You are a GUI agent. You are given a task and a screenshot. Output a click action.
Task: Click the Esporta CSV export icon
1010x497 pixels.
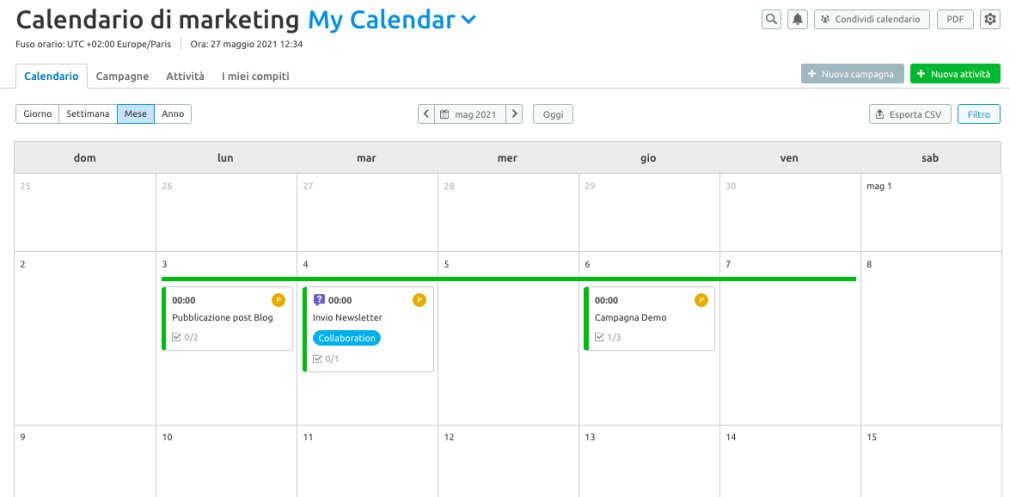880,115
